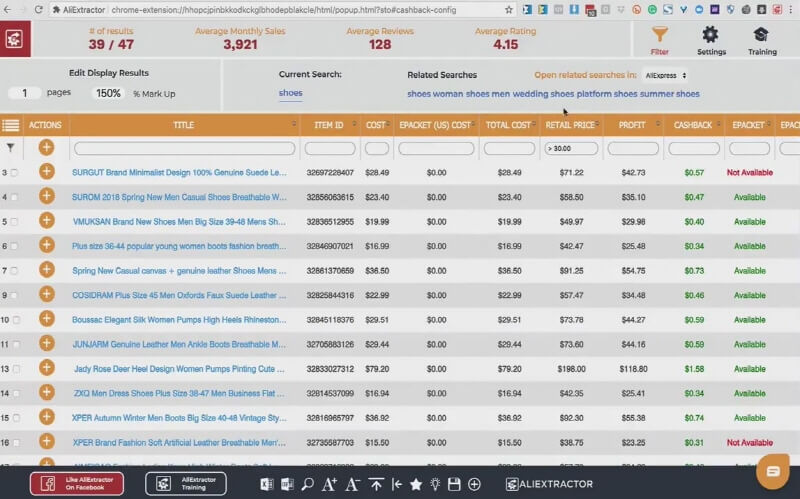Decrease font size with A- icon
This screenshot has width=800, height=499.
pos(352,484)
